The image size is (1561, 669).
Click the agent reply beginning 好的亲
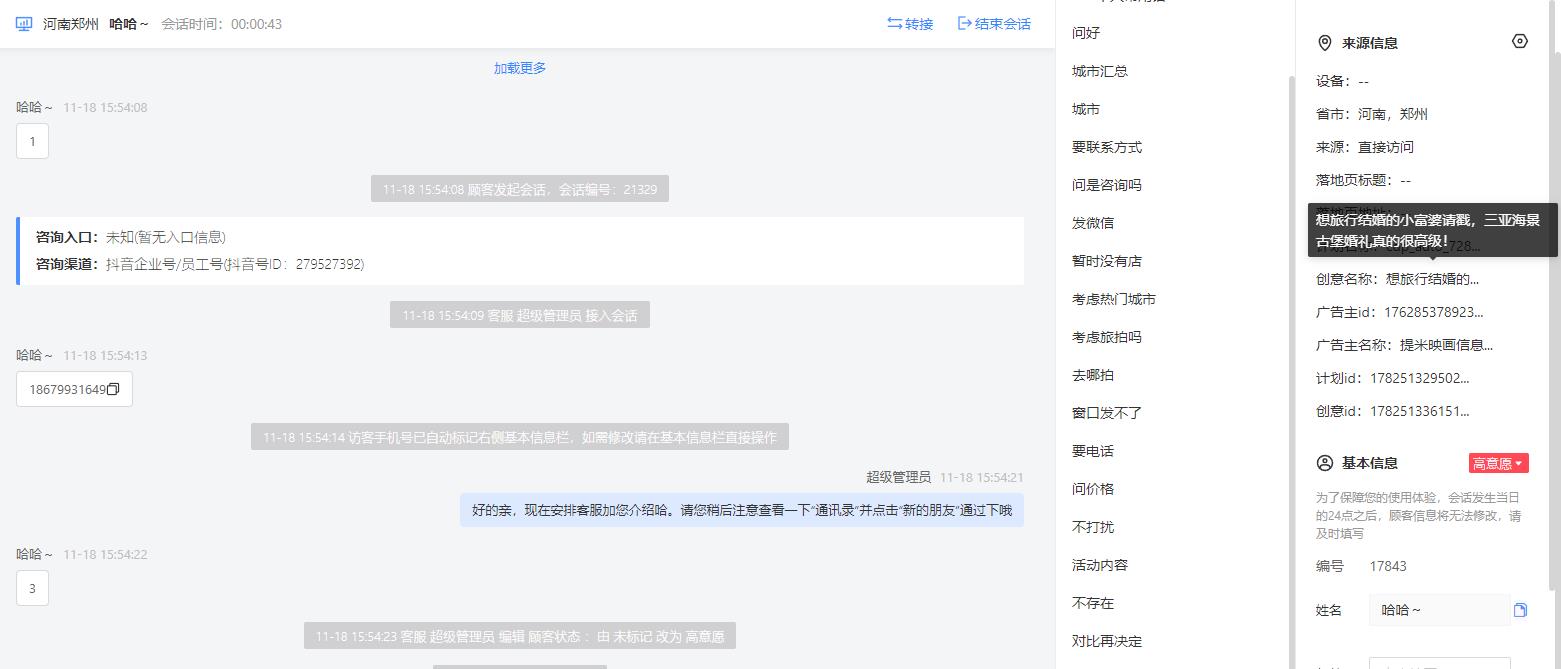(742, 510)
